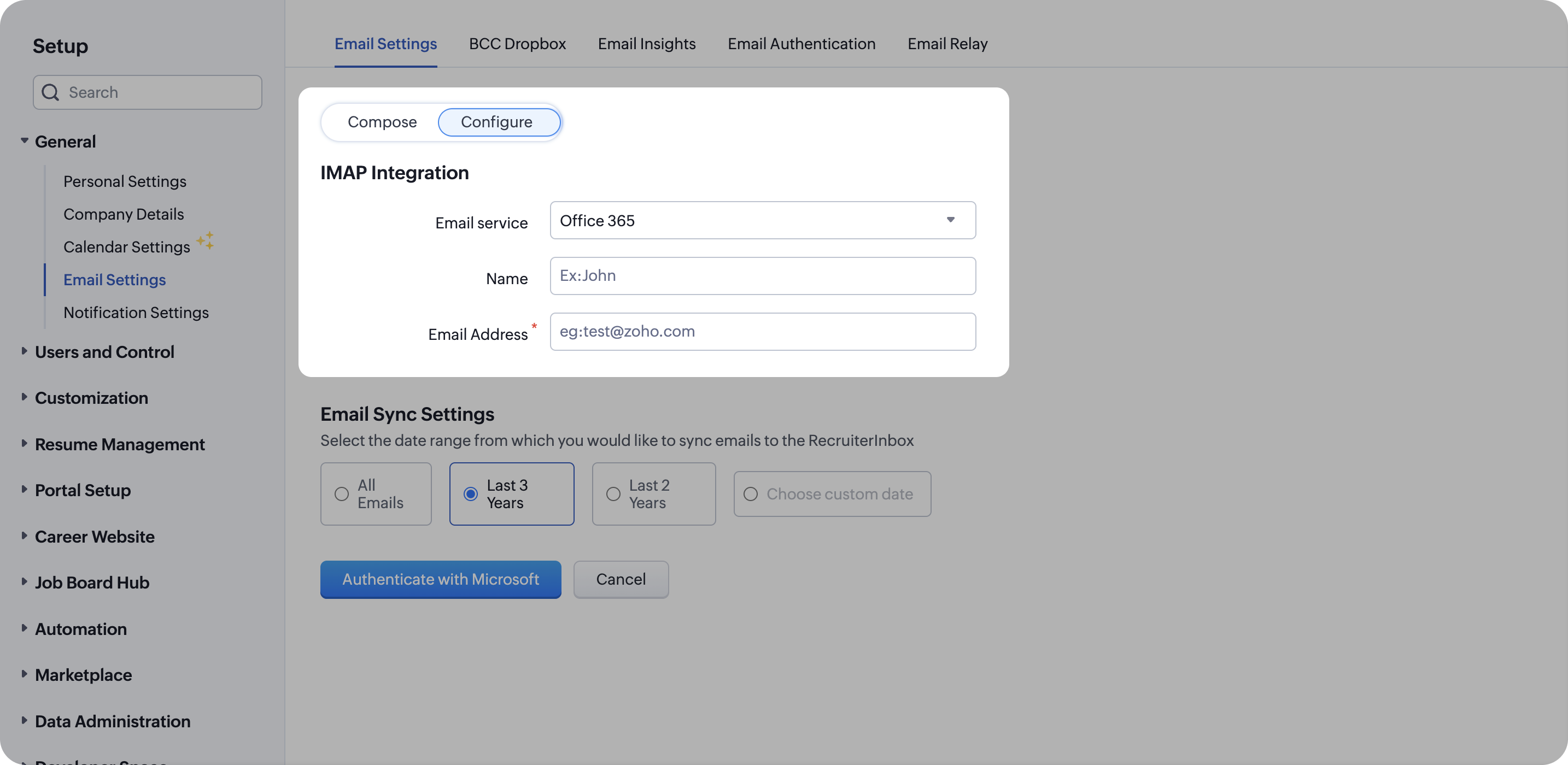
Task: Click the sparkle icon beside Calendar Settings
Action: pos(205,240)
